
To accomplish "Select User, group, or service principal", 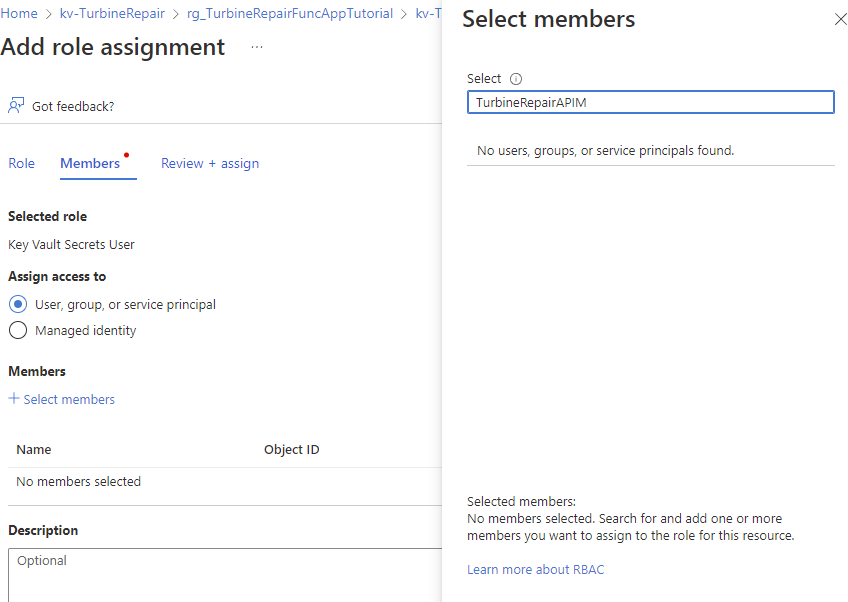I will (18, 304).
